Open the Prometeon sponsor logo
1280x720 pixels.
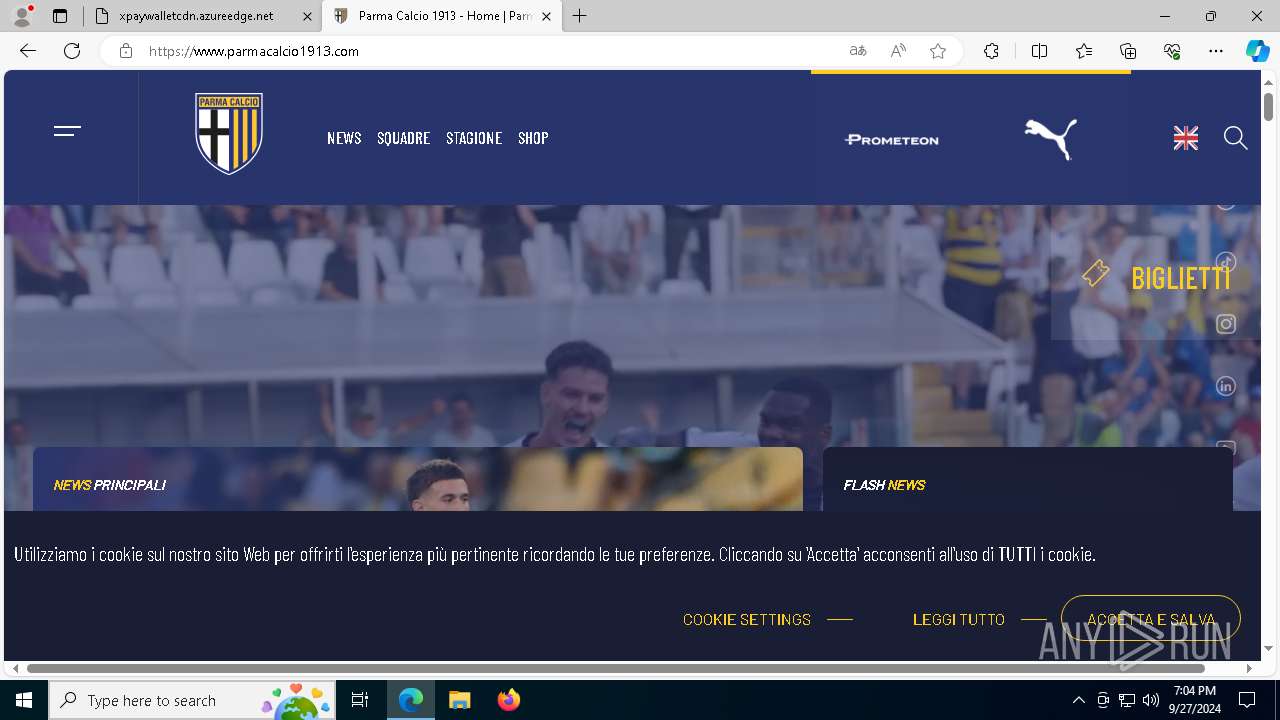[892, 140]
